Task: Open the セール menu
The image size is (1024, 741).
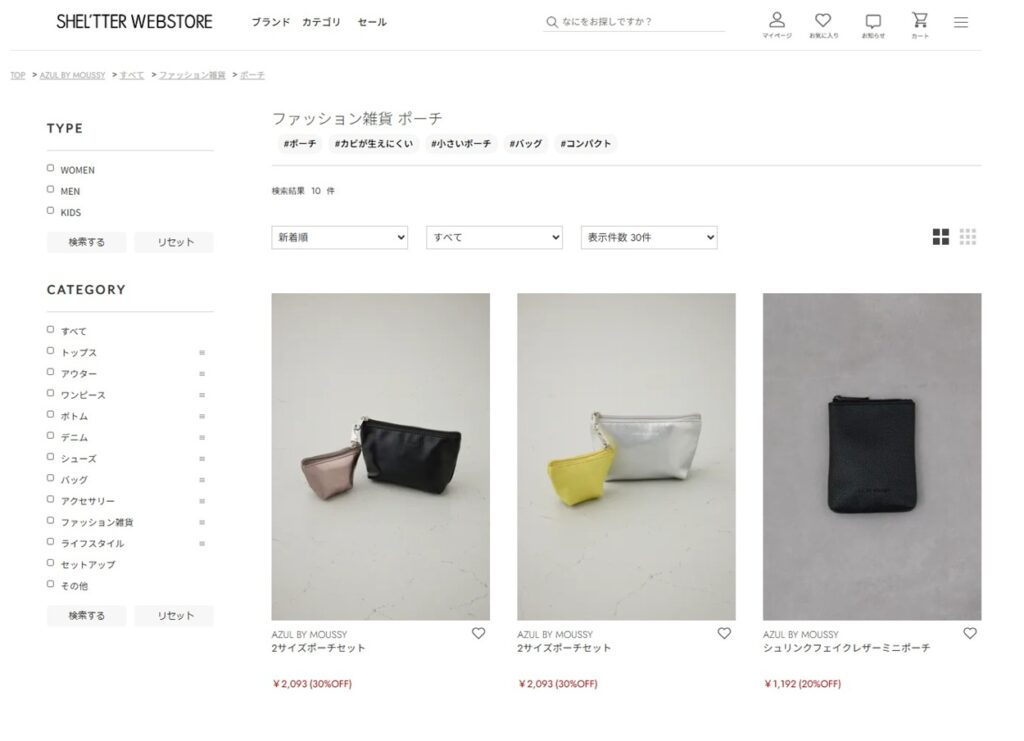Action: pos(372,22)
